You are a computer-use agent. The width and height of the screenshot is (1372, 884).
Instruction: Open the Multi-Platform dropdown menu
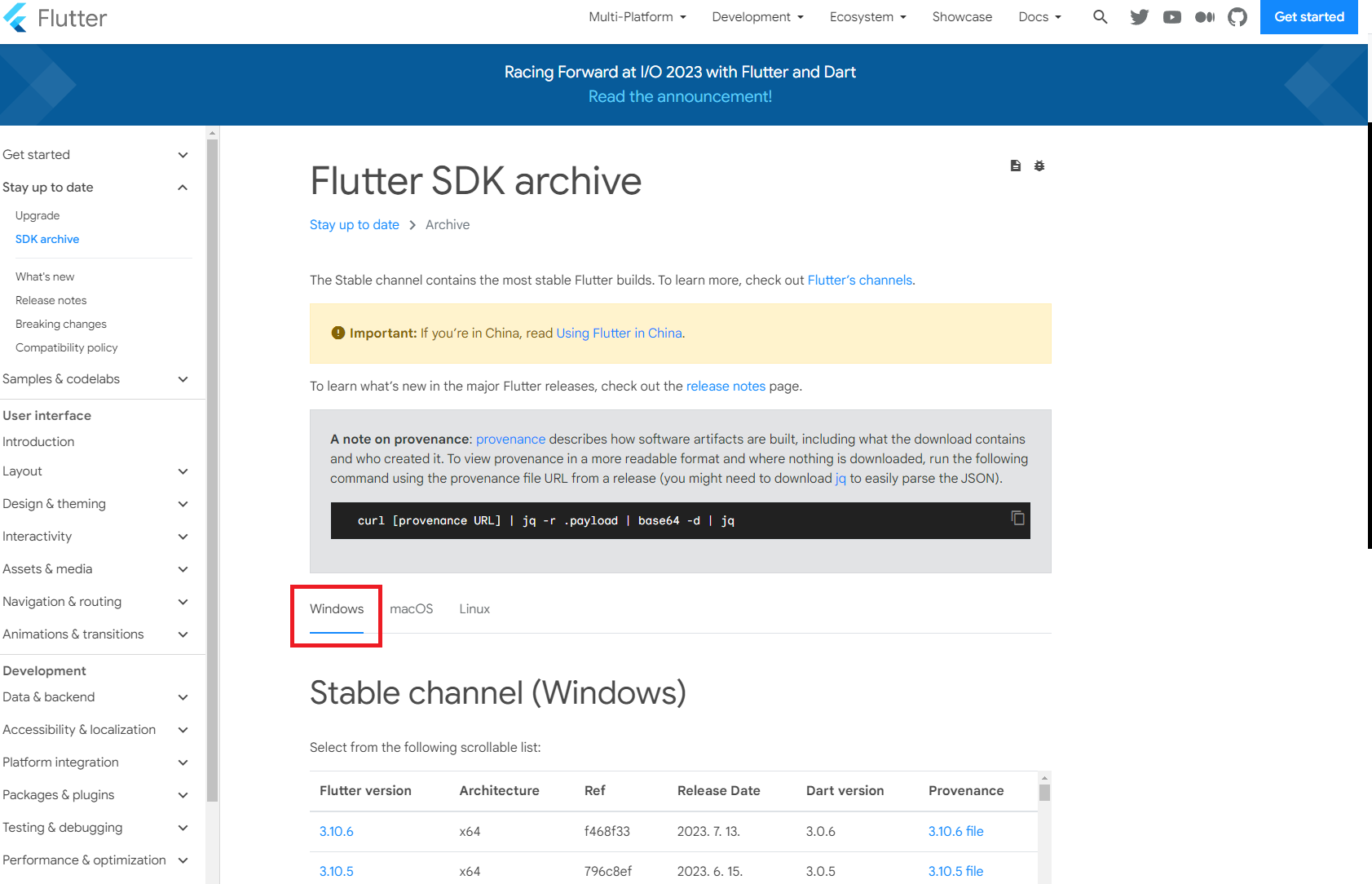click(637, 17)
